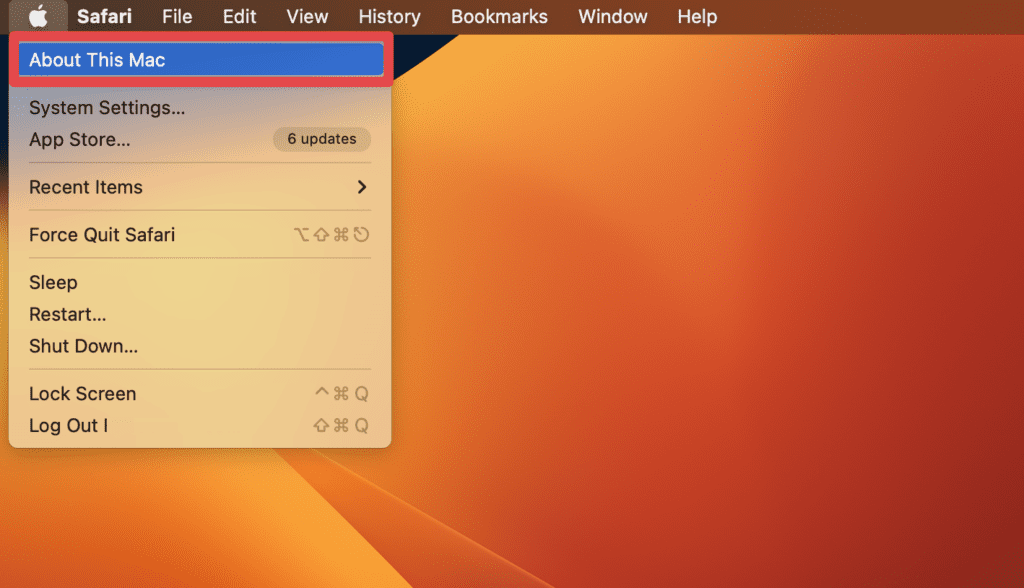Click the 6 updates badge
Screen dimensions: 1024x588
click(322, 139)
